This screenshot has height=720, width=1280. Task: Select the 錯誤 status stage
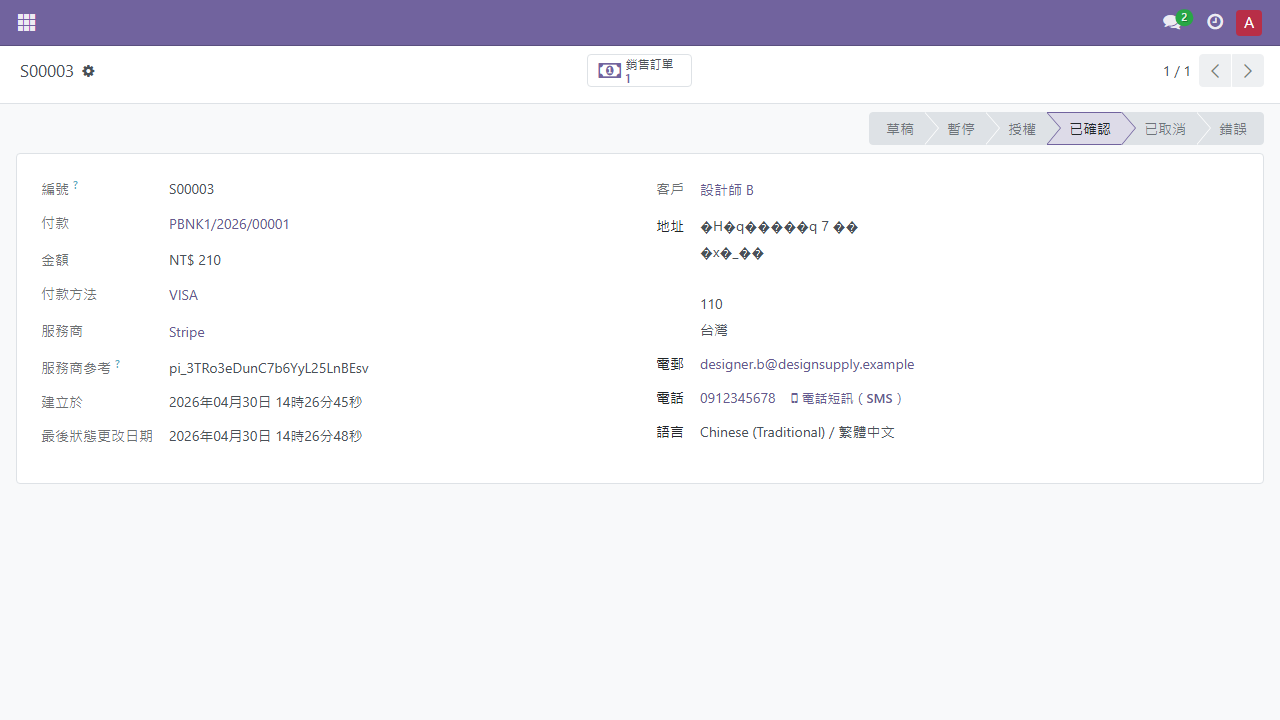(x=1232, y=129)
